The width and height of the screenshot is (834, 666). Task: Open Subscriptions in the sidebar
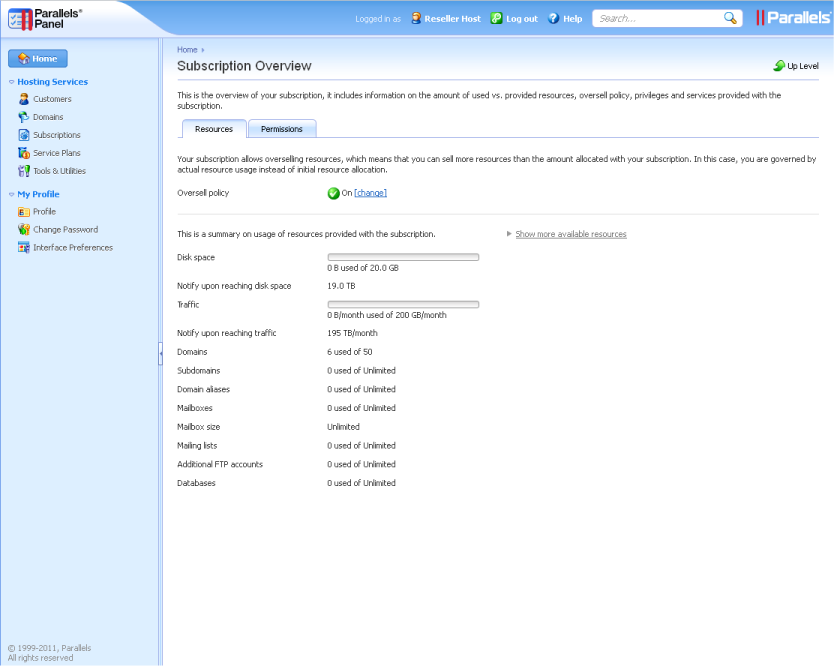point(57,135)
